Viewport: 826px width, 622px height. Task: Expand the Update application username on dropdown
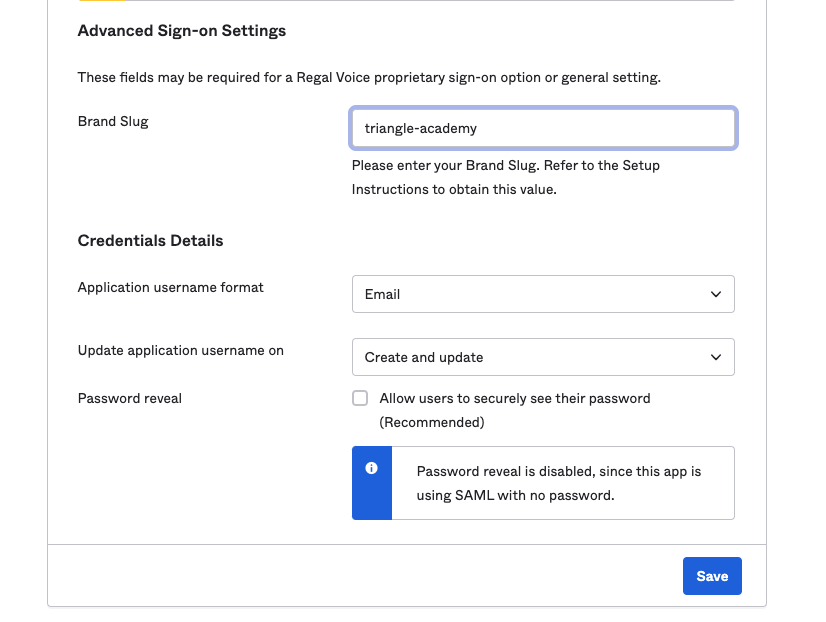pos(543,357)
